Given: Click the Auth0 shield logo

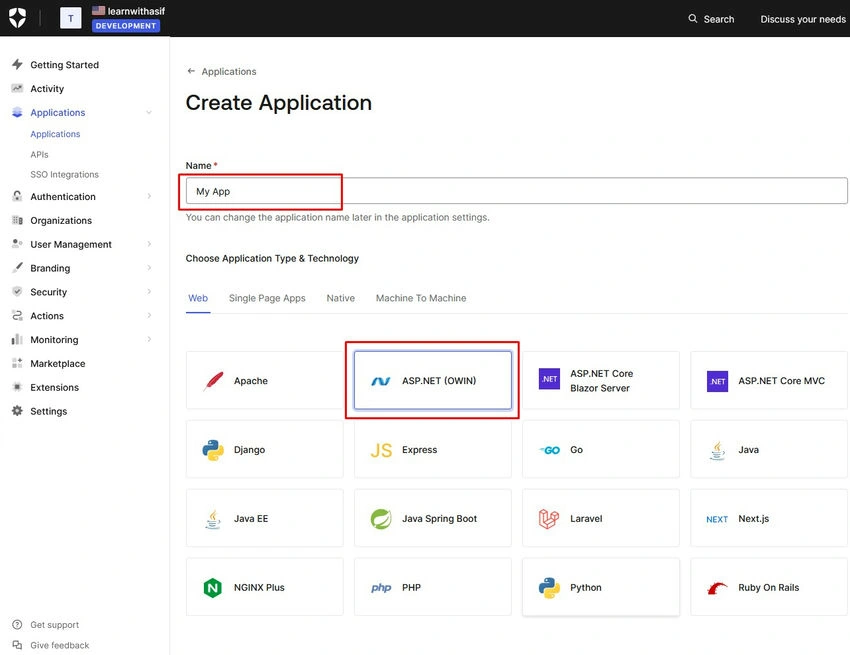Looking at the screenshot, I should click(x=17, y=18).
